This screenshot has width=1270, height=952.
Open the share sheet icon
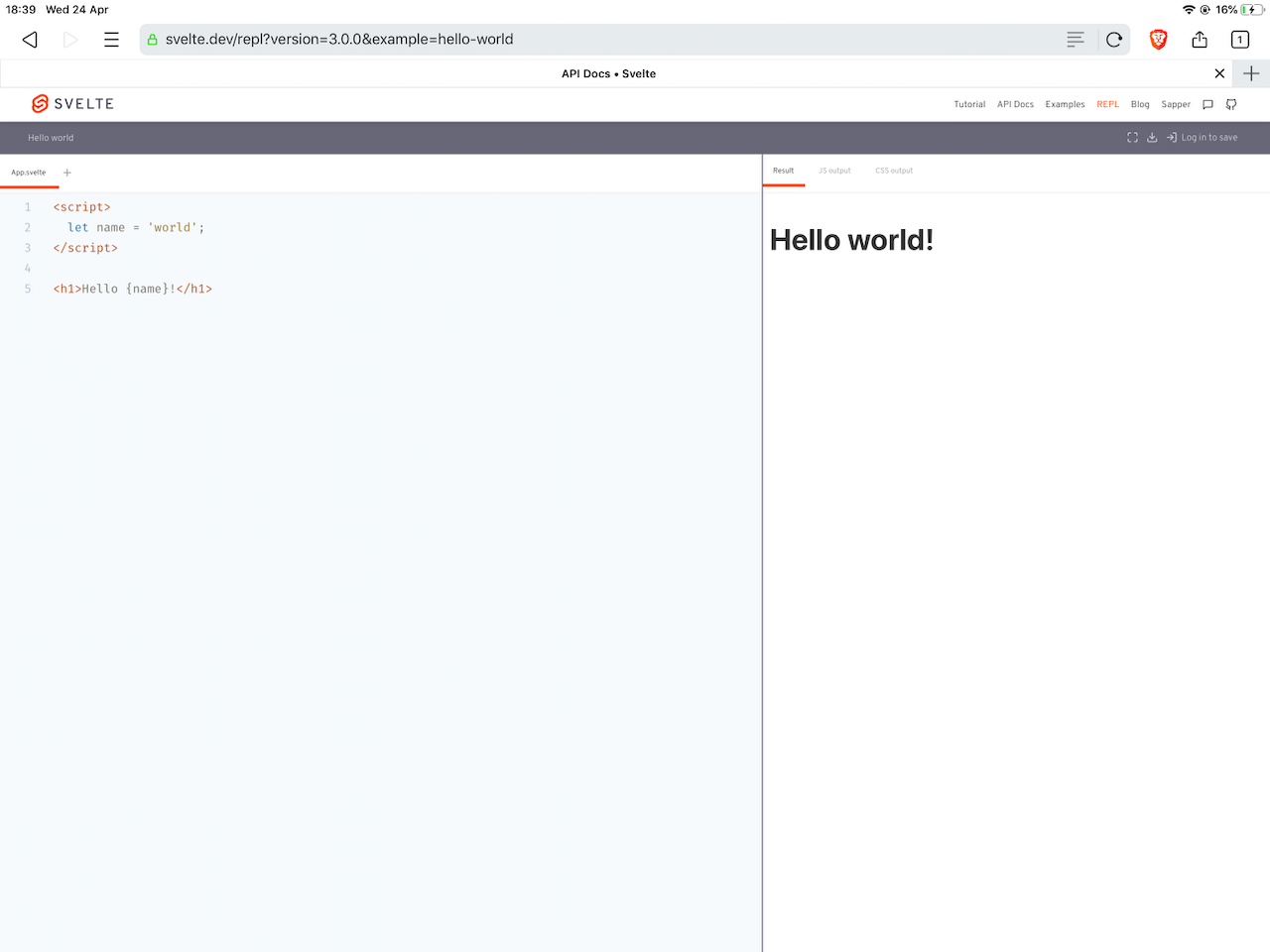pyautogui.click(x=1199, y=39)
